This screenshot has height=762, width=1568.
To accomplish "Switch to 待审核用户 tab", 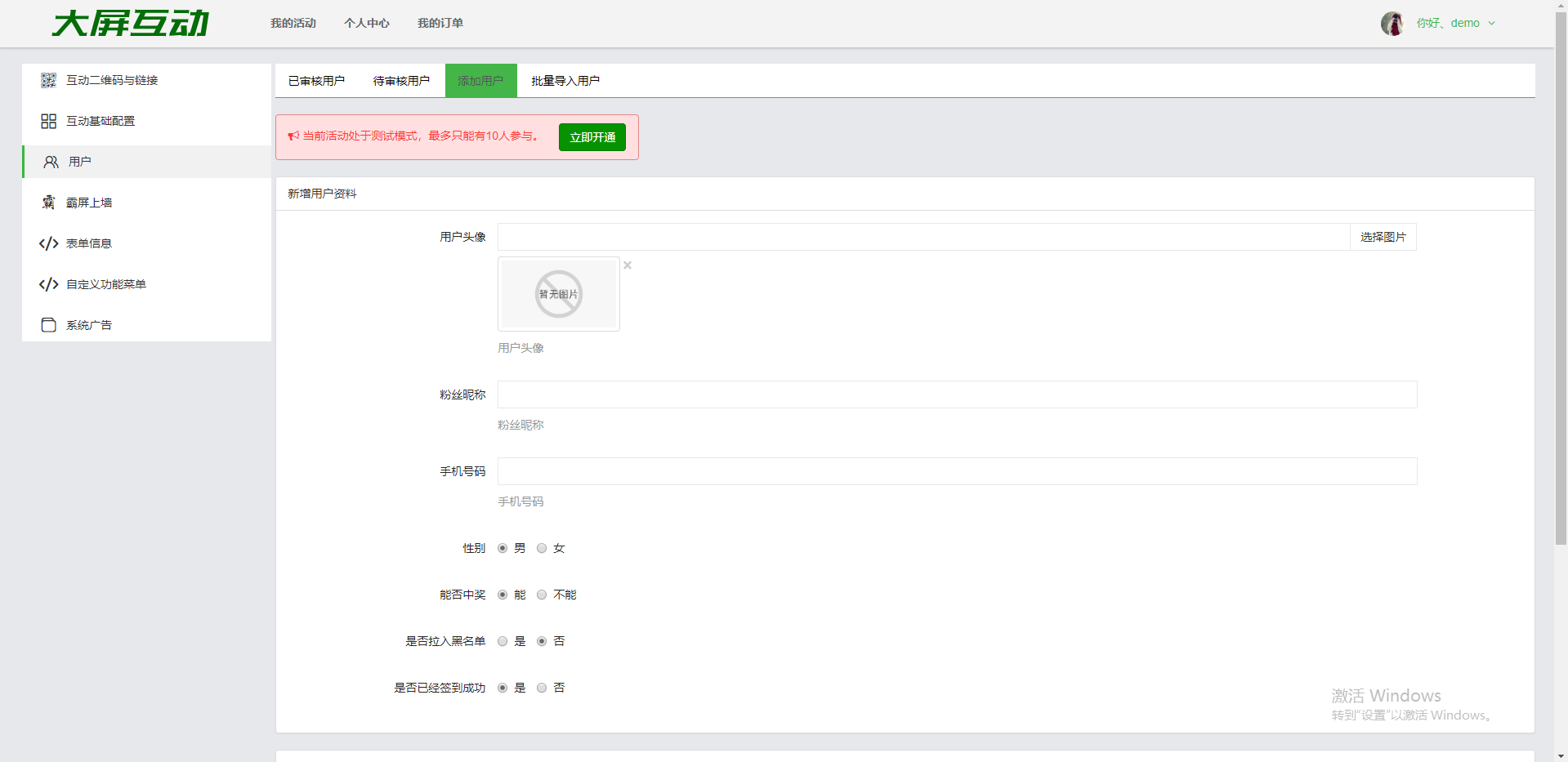I will tap(401, 81).
